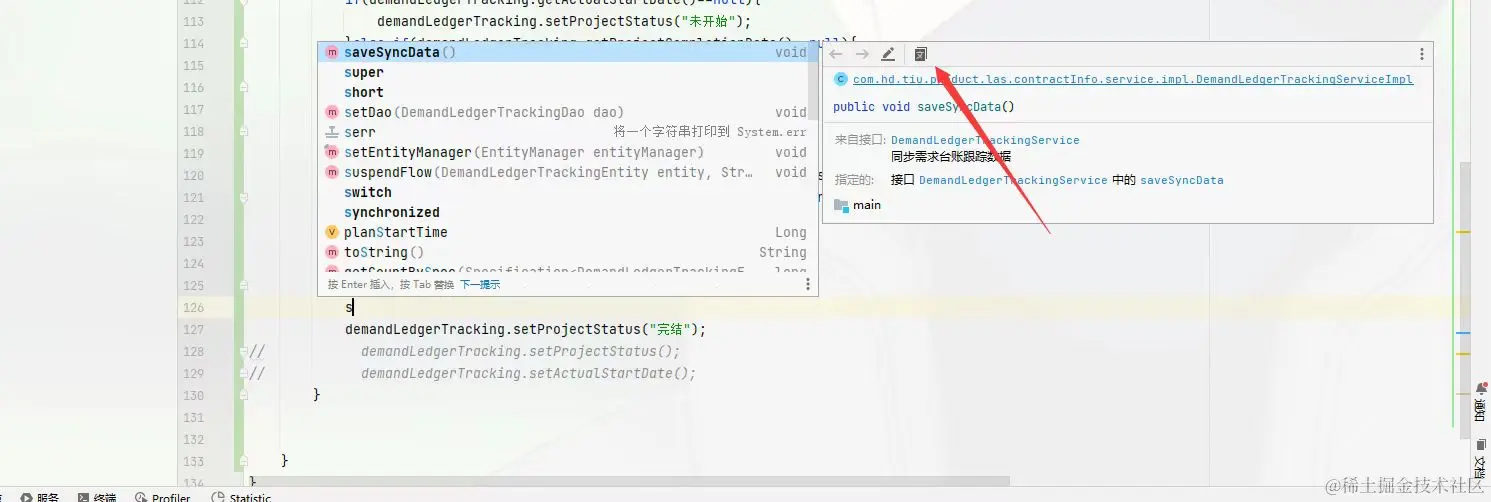Screen dimensions: 1491x502
Task: Click the main module folder icon
Action: click(x=841, y=205)
